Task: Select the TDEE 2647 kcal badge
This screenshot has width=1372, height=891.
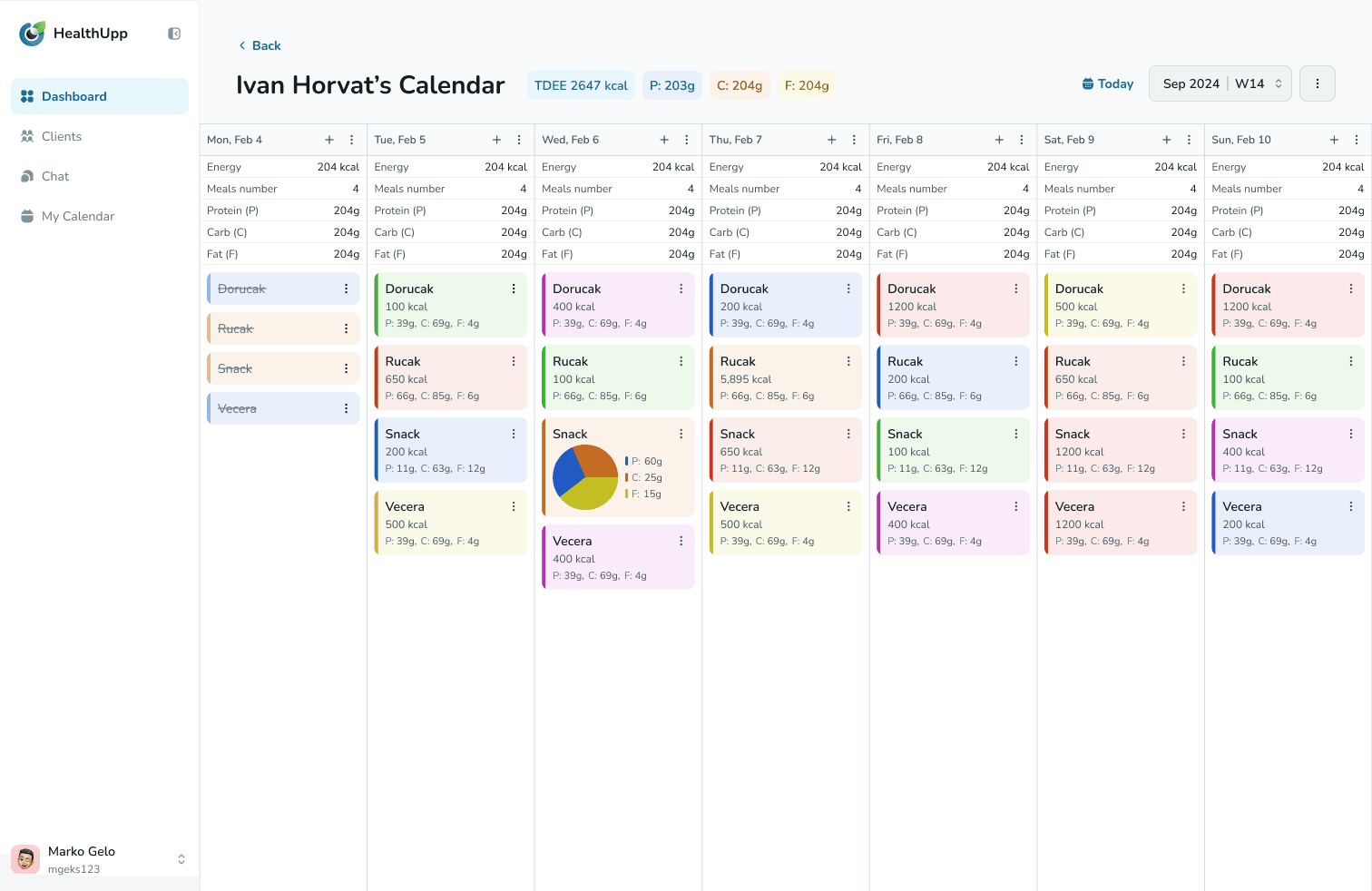Action: 581,85
